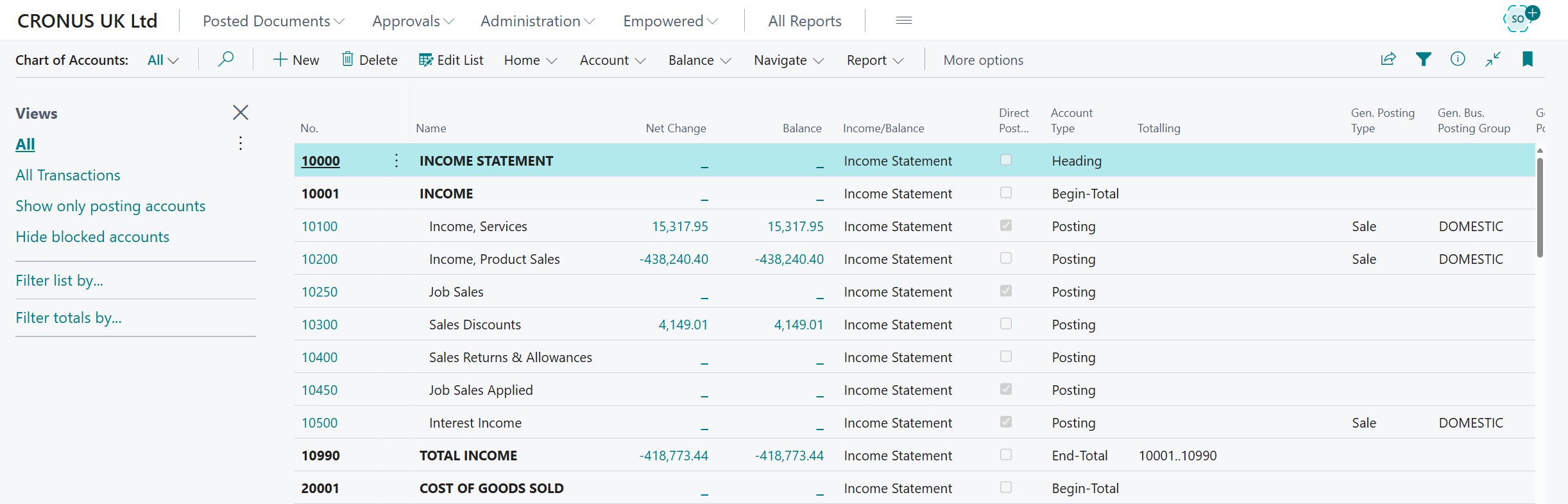This screenshot has height=504, width=1568.
Task: Open more options for the All view
Action: 241,143
